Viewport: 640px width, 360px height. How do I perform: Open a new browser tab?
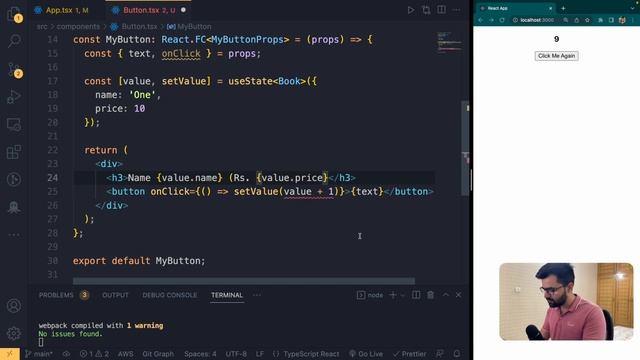point(563,8)
